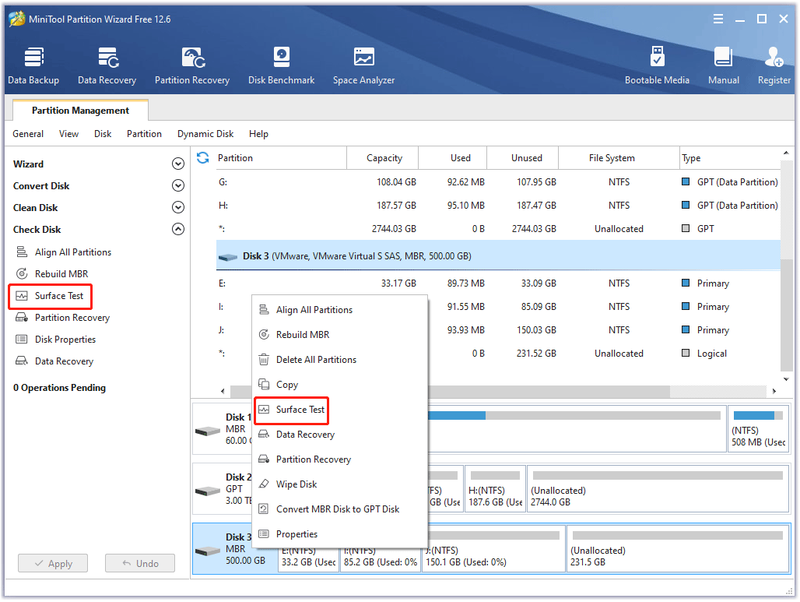
Task: Expand the Wizard section
Action: click(x=178, y=164)
